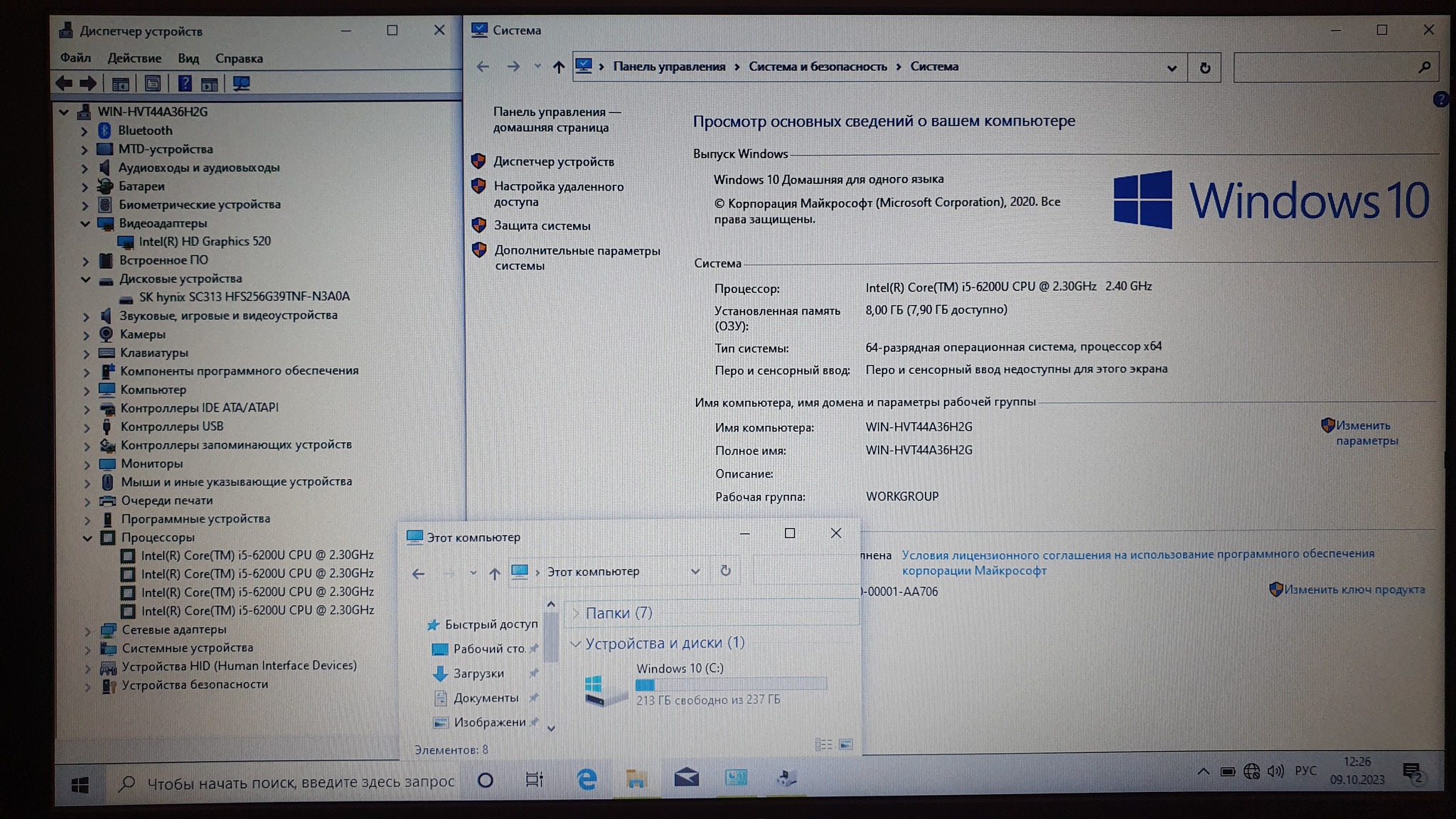Click the Task View taskbar icon

click(534, 780)
